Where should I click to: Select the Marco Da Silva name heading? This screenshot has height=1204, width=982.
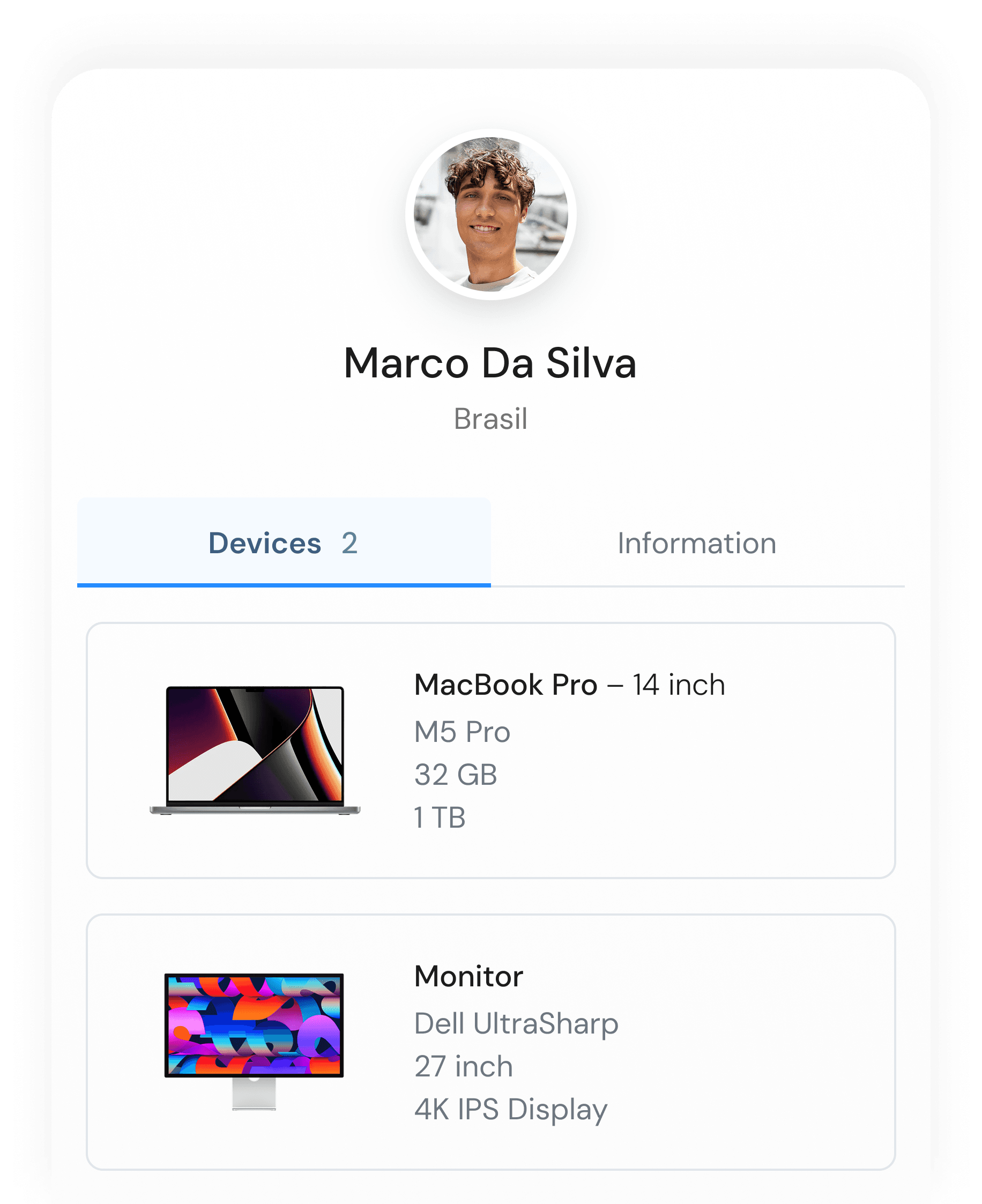coord(490,363)
